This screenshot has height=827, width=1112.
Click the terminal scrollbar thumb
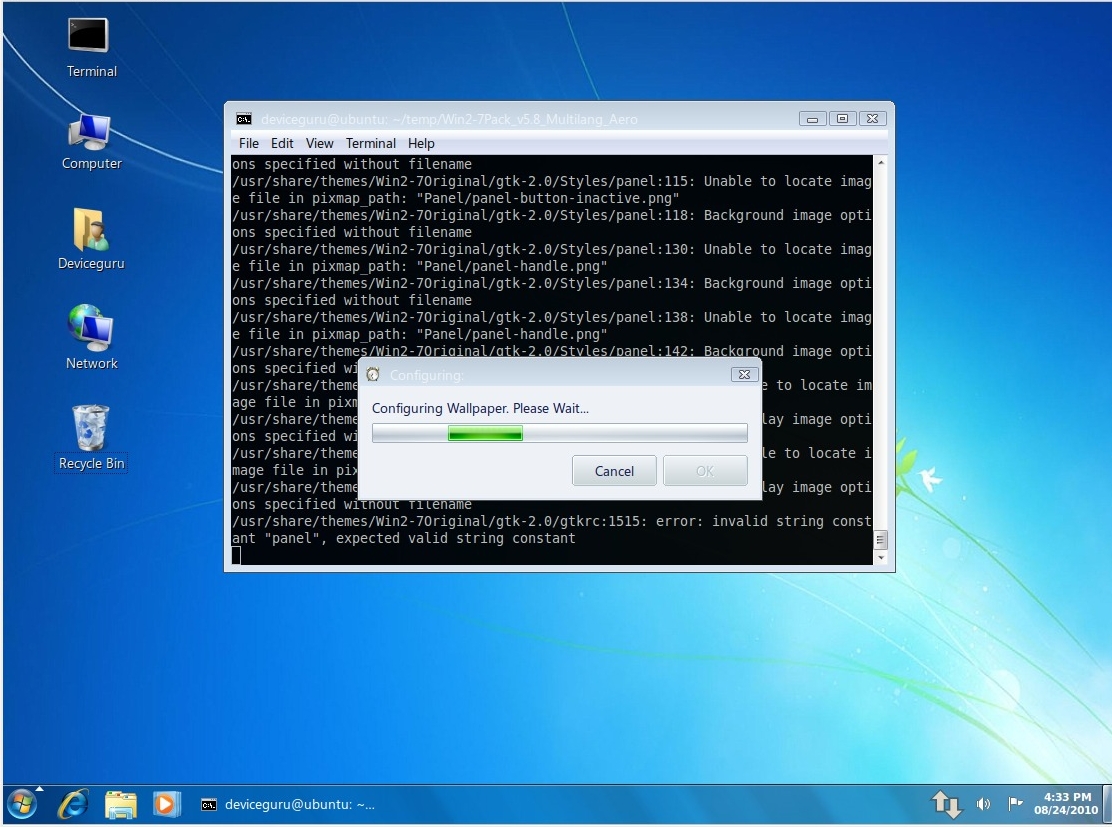pyautogui.click(x=881, y=540)
